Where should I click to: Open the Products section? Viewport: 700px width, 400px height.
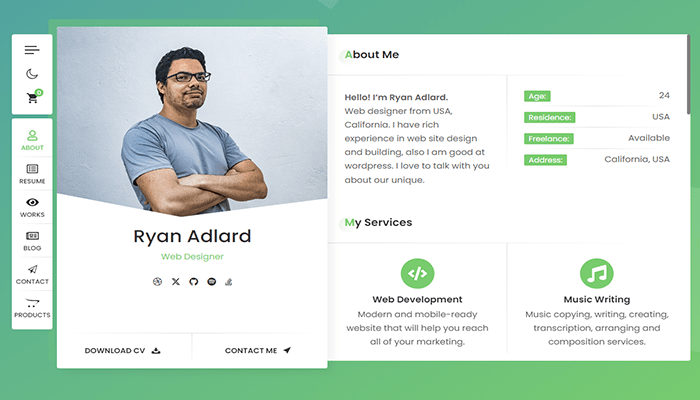[32, 308]
